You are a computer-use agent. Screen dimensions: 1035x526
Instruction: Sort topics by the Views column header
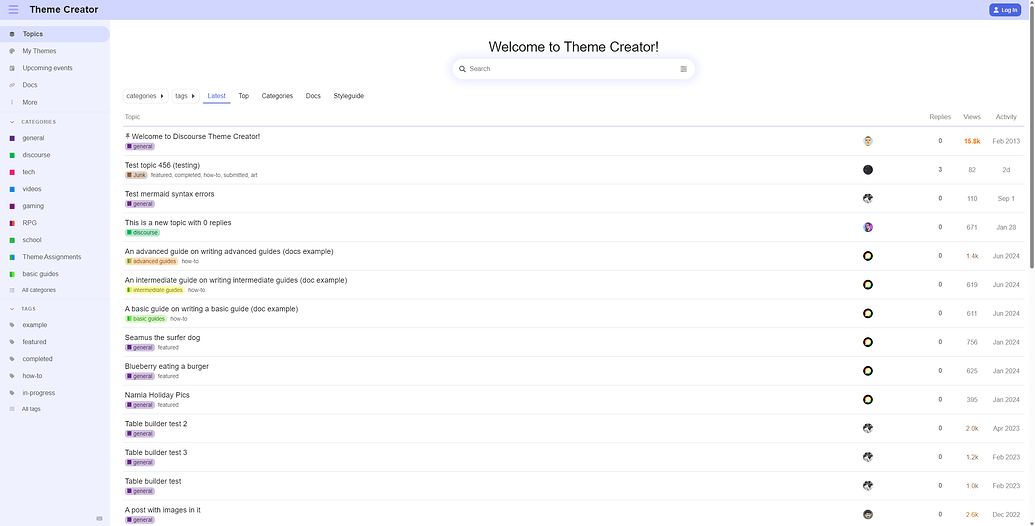971,117
